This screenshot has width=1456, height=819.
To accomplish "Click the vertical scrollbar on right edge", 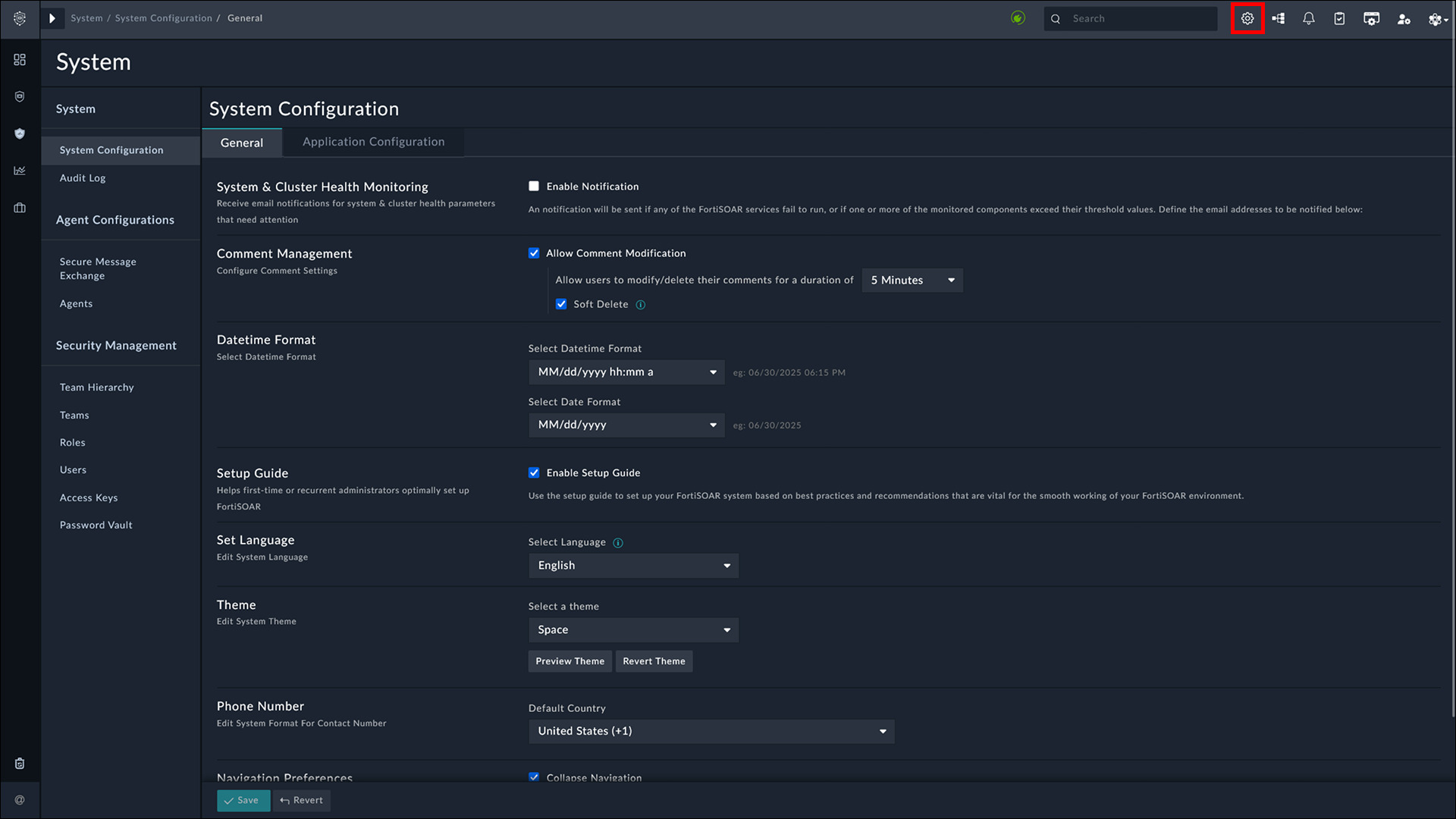I will 1451,379.
